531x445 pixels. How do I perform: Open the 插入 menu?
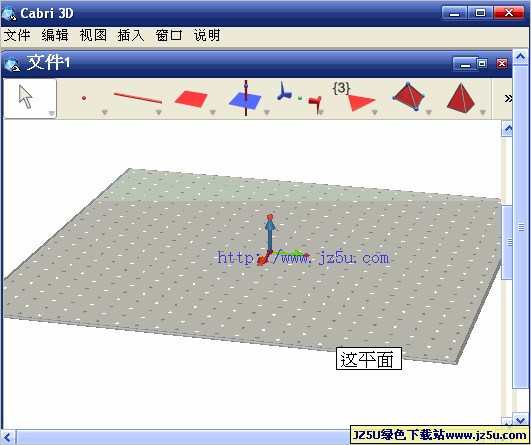tap(131, 35)
